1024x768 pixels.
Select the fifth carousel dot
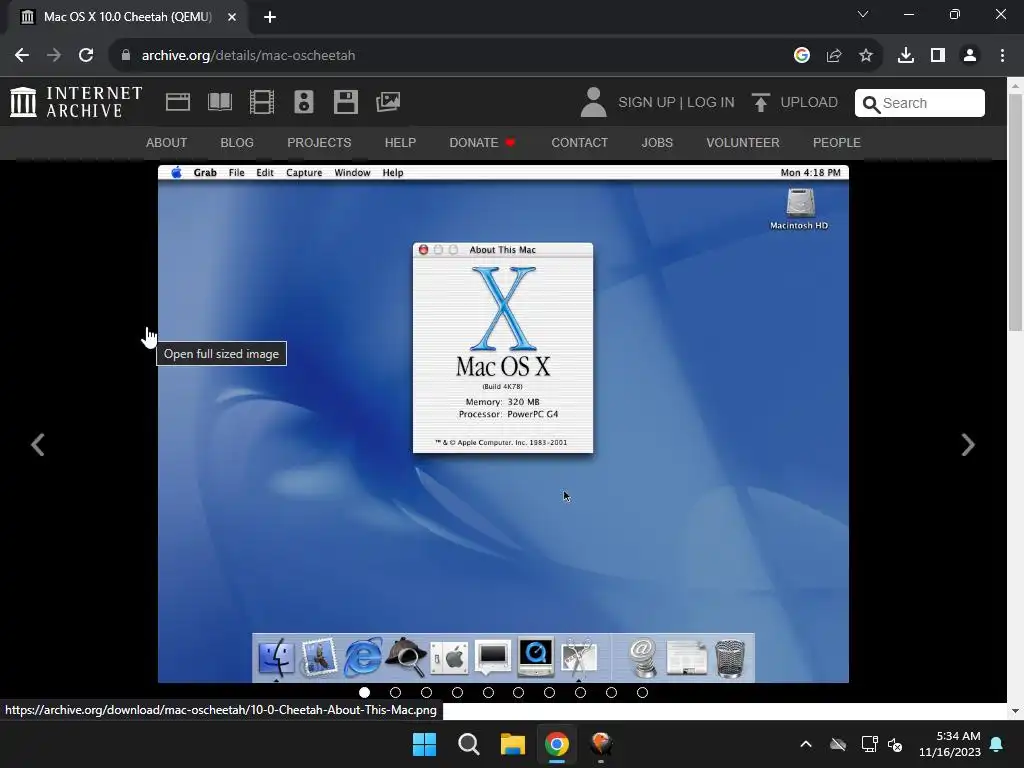pyautogui.click(x=488, y=692)
